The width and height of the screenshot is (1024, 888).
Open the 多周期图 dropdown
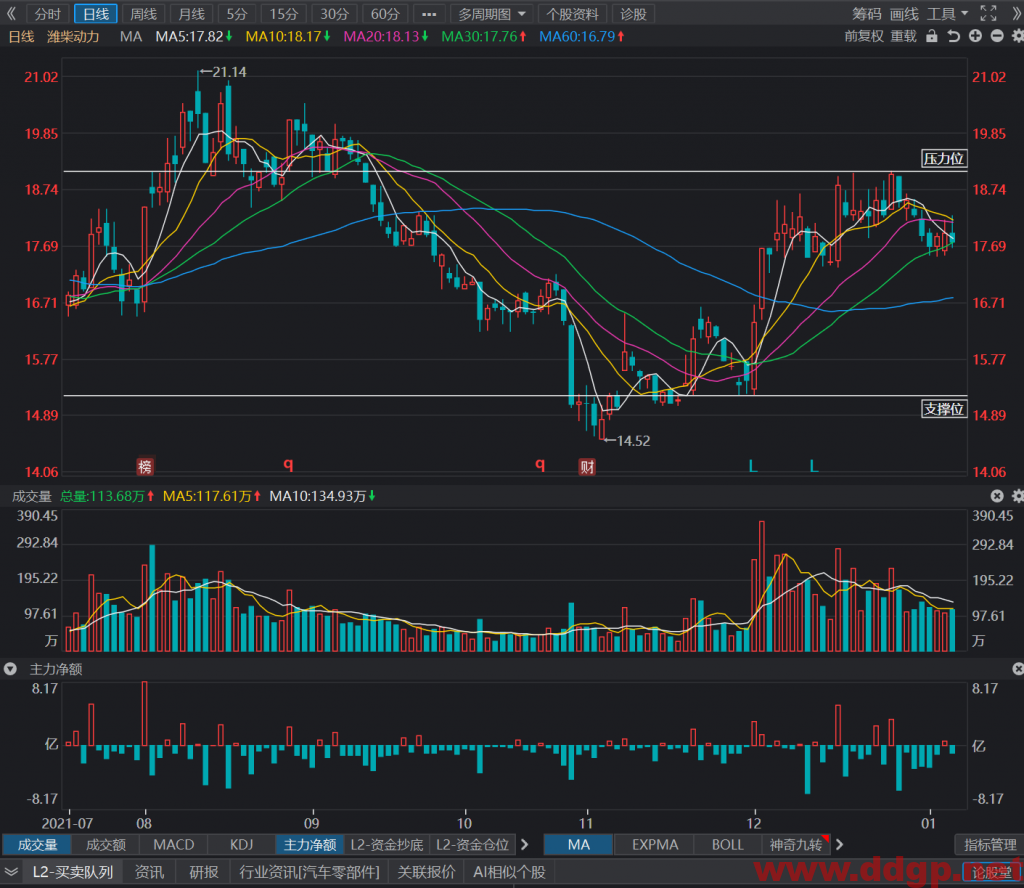pyautogui.click(x=491, y=14)
